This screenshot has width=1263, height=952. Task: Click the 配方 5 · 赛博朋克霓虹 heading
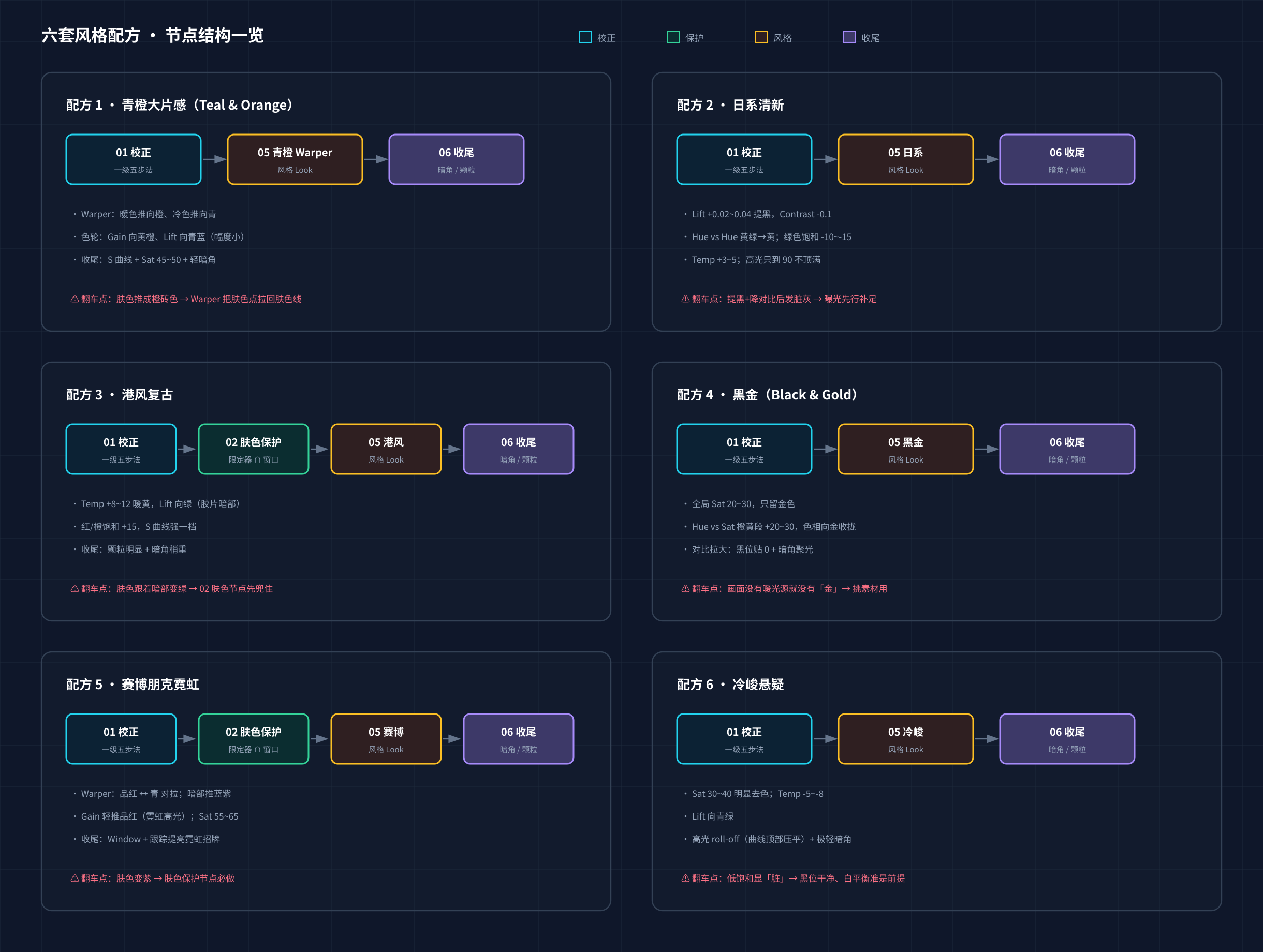[133, 685]
